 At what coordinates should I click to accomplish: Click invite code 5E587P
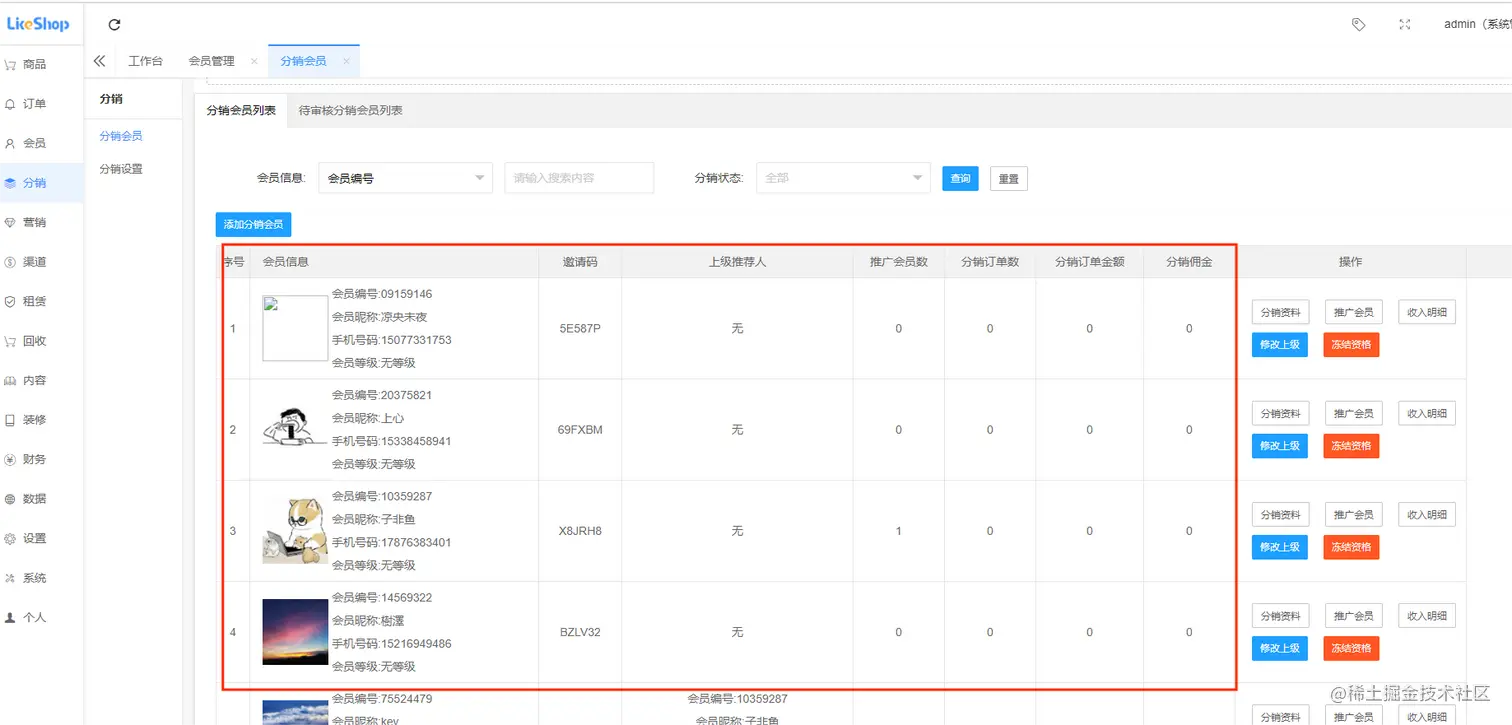[x=580, y=328]
